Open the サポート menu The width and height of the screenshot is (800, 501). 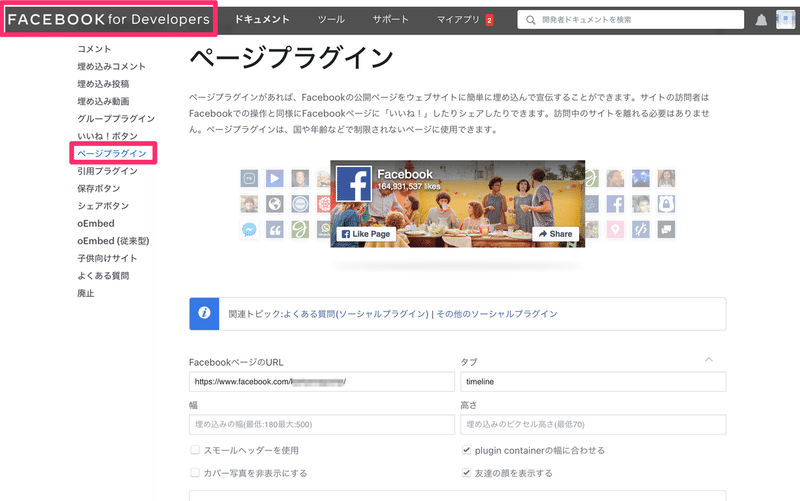[x=390, y=19]
